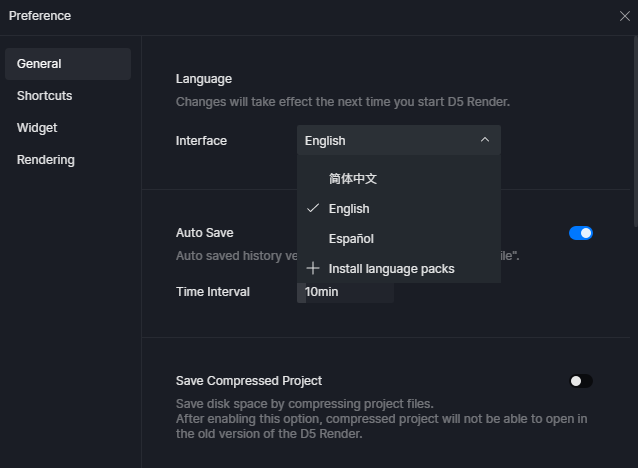Click the chevron arrow of Interface dropdown
Screen dimensions: 638x468
click(x=485, y=140)
